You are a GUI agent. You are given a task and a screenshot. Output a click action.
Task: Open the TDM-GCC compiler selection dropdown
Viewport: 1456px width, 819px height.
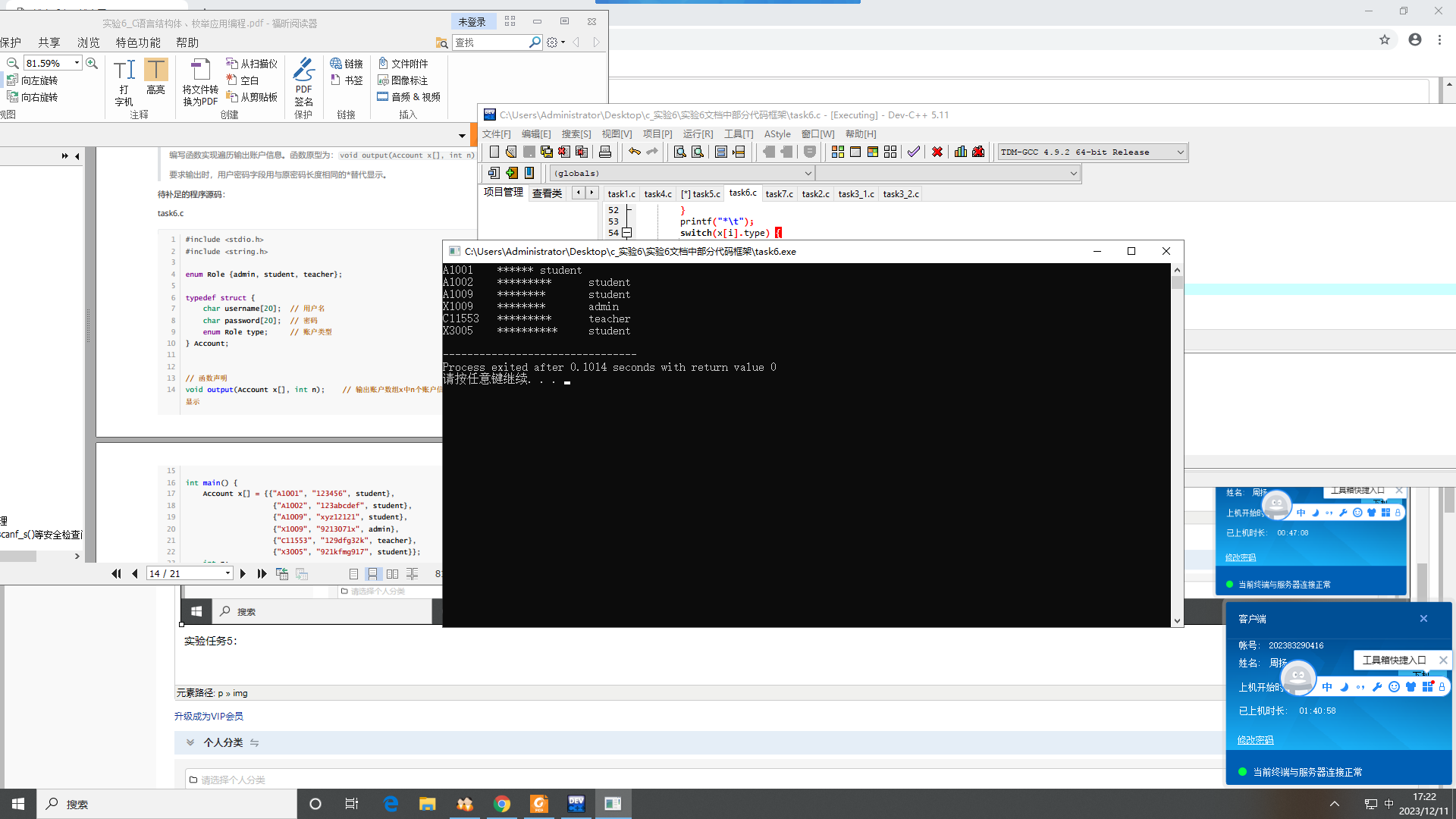(1180, 152)
